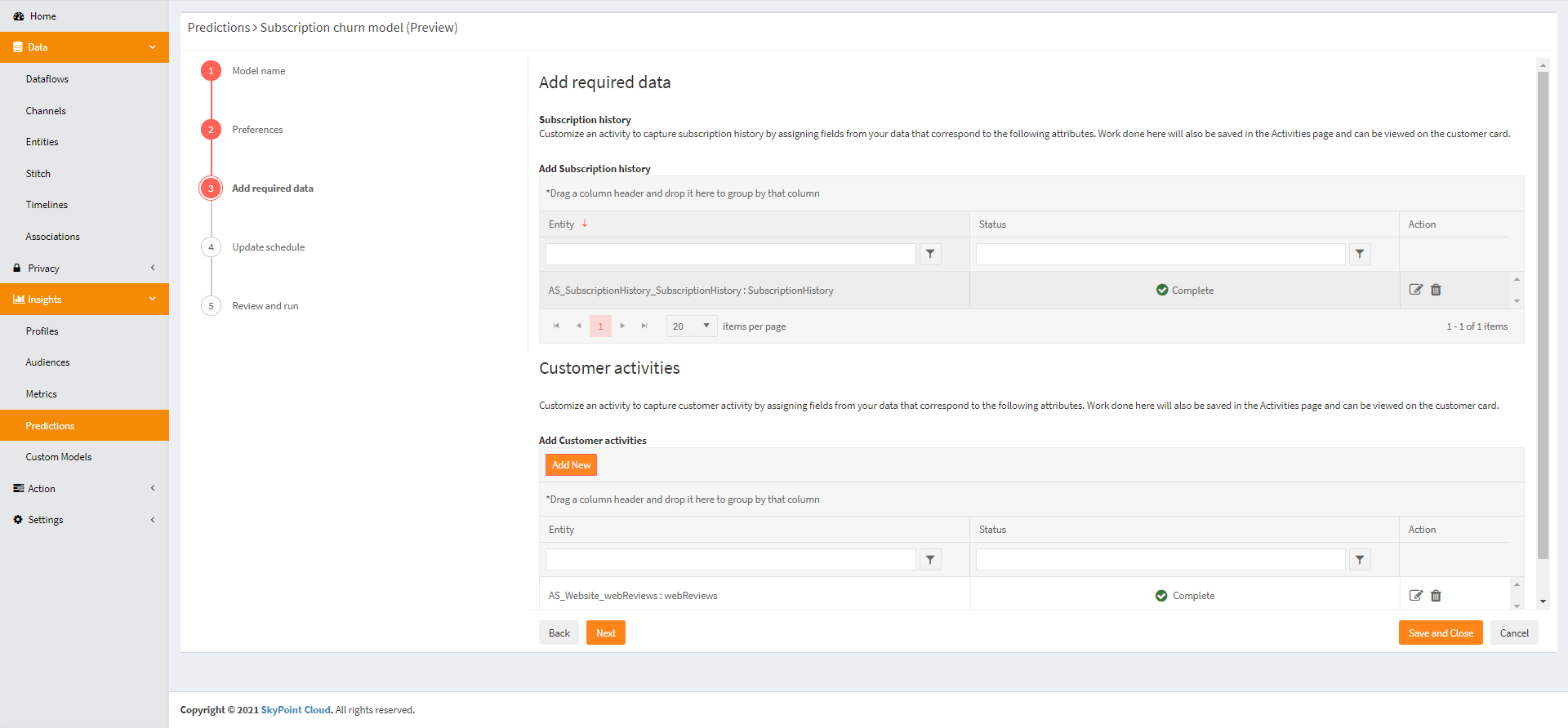Click the Update schedule step label
This screenshot has height=728, width=1568.
[269, 247]
